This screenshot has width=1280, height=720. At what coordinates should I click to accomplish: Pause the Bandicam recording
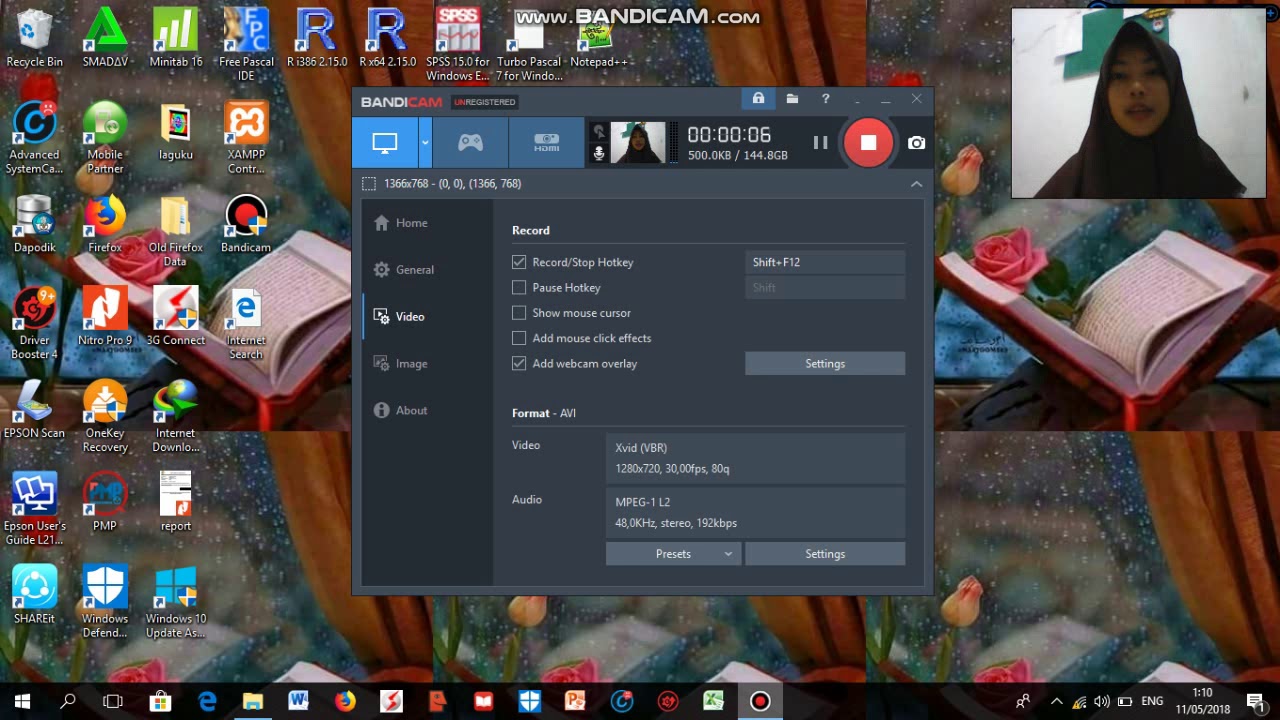pyautogui.click(x=820, y=143)
